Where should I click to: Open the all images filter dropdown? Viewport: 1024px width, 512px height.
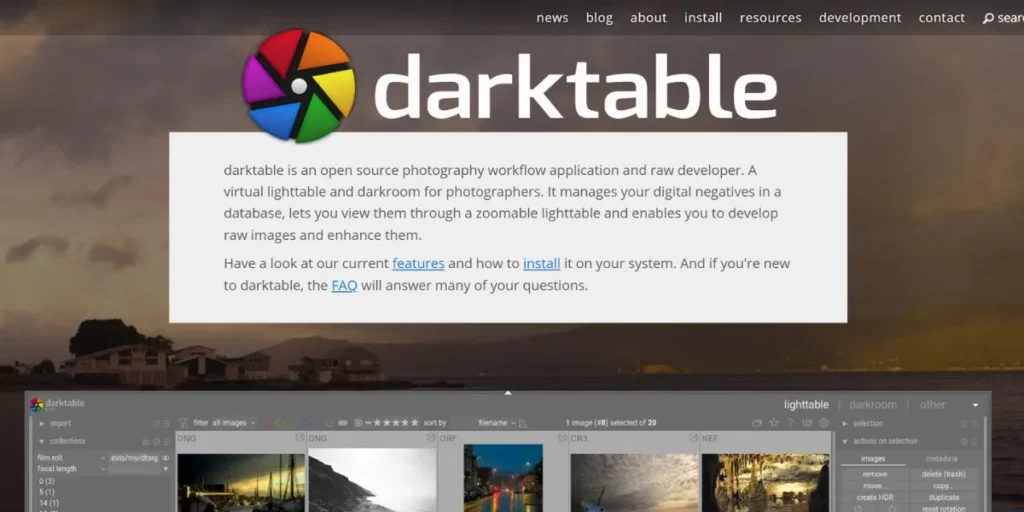(233, 423)
